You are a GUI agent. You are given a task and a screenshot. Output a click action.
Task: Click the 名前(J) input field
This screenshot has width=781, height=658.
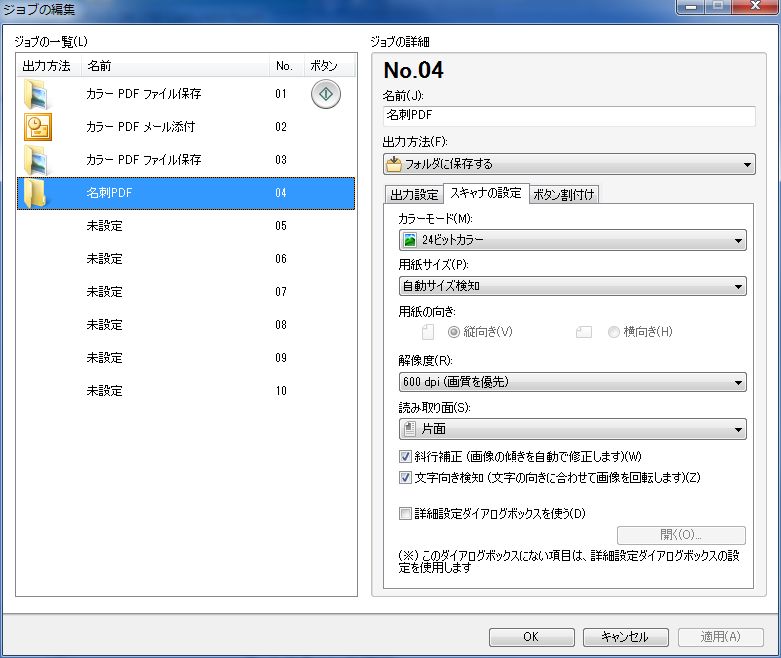point(569,116)
